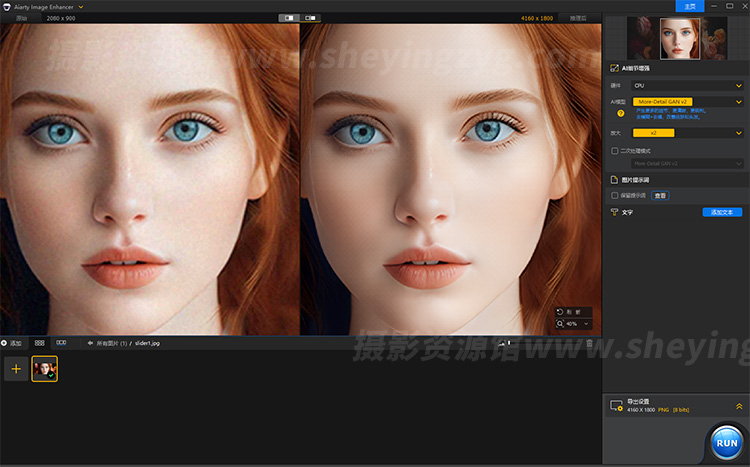Open the Aiarty Image Enhancer title menu arrow
Image resolution: width=750 pixels, height=467 pixels.
click(80, 6)
